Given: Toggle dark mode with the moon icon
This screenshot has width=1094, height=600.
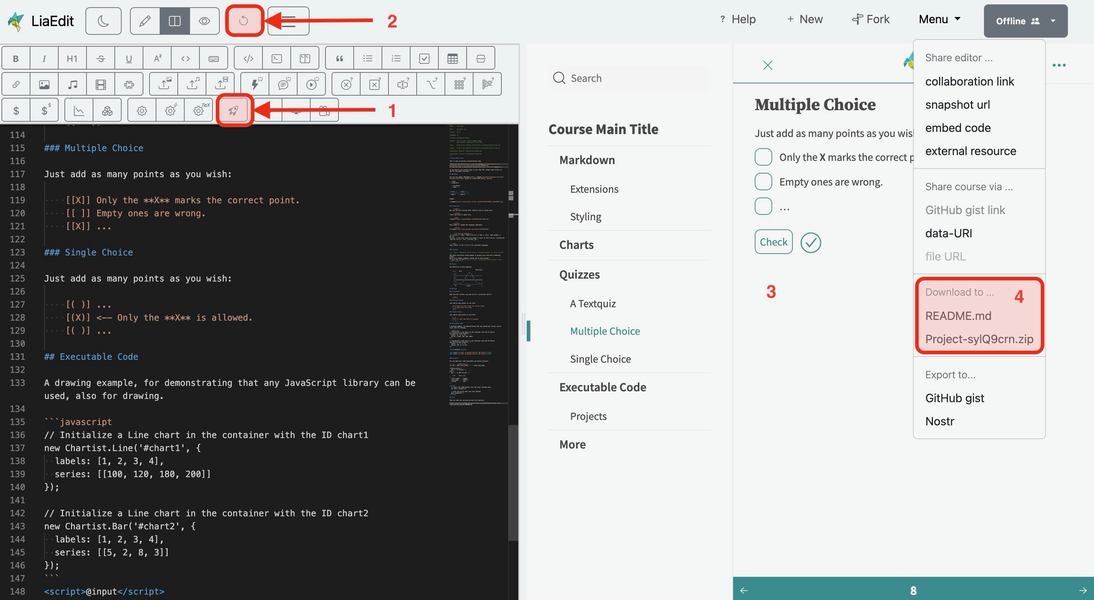Looking at the screenshot, I should click(x=105, y=20).
